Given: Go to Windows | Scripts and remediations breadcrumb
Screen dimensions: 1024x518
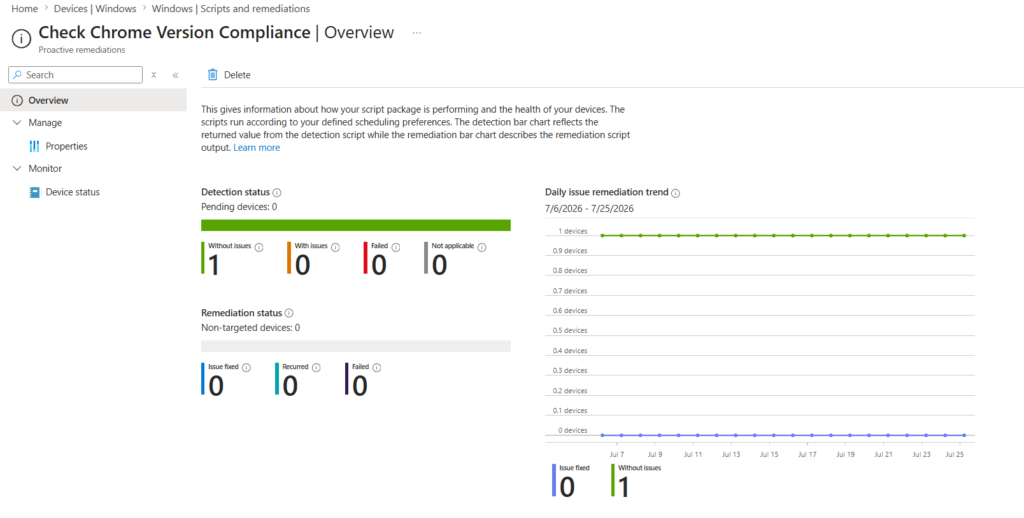Looking at the screenshot, I should click(231, 9).
